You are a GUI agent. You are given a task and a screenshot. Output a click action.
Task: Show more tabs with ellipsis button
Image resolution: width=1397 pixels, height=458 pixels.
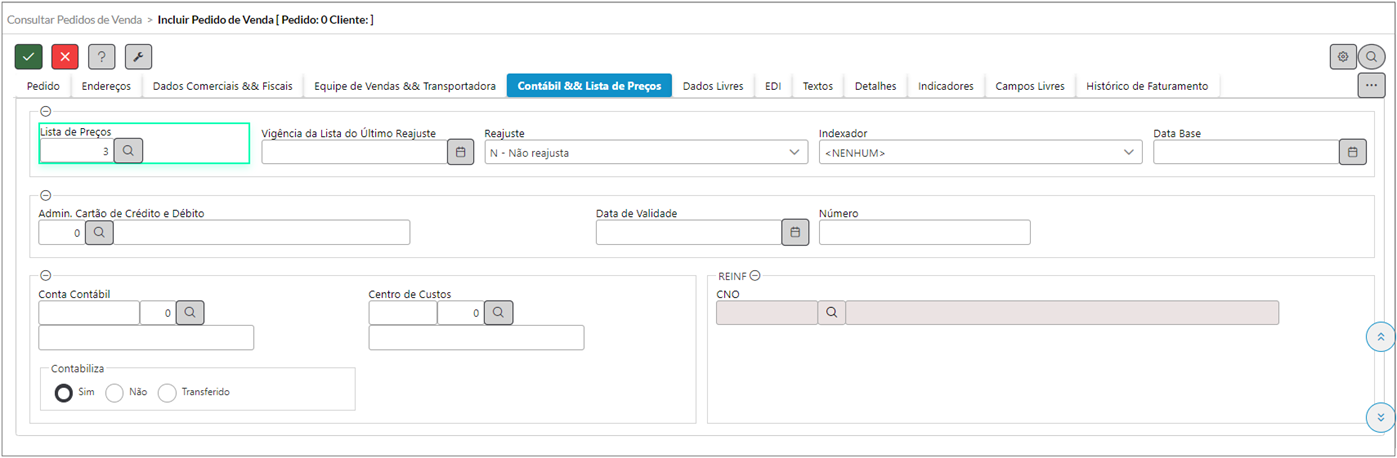(1371, 86)
